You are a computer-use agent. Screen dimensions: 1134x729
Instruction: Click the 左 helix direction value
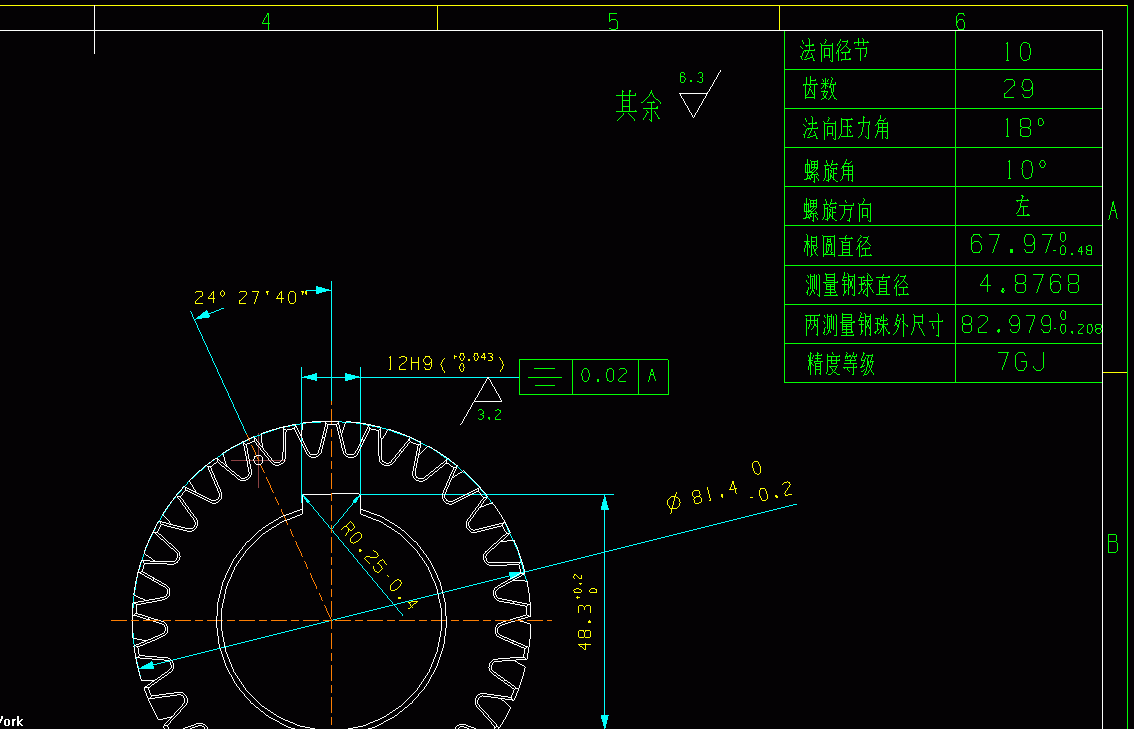[1022, 207]
